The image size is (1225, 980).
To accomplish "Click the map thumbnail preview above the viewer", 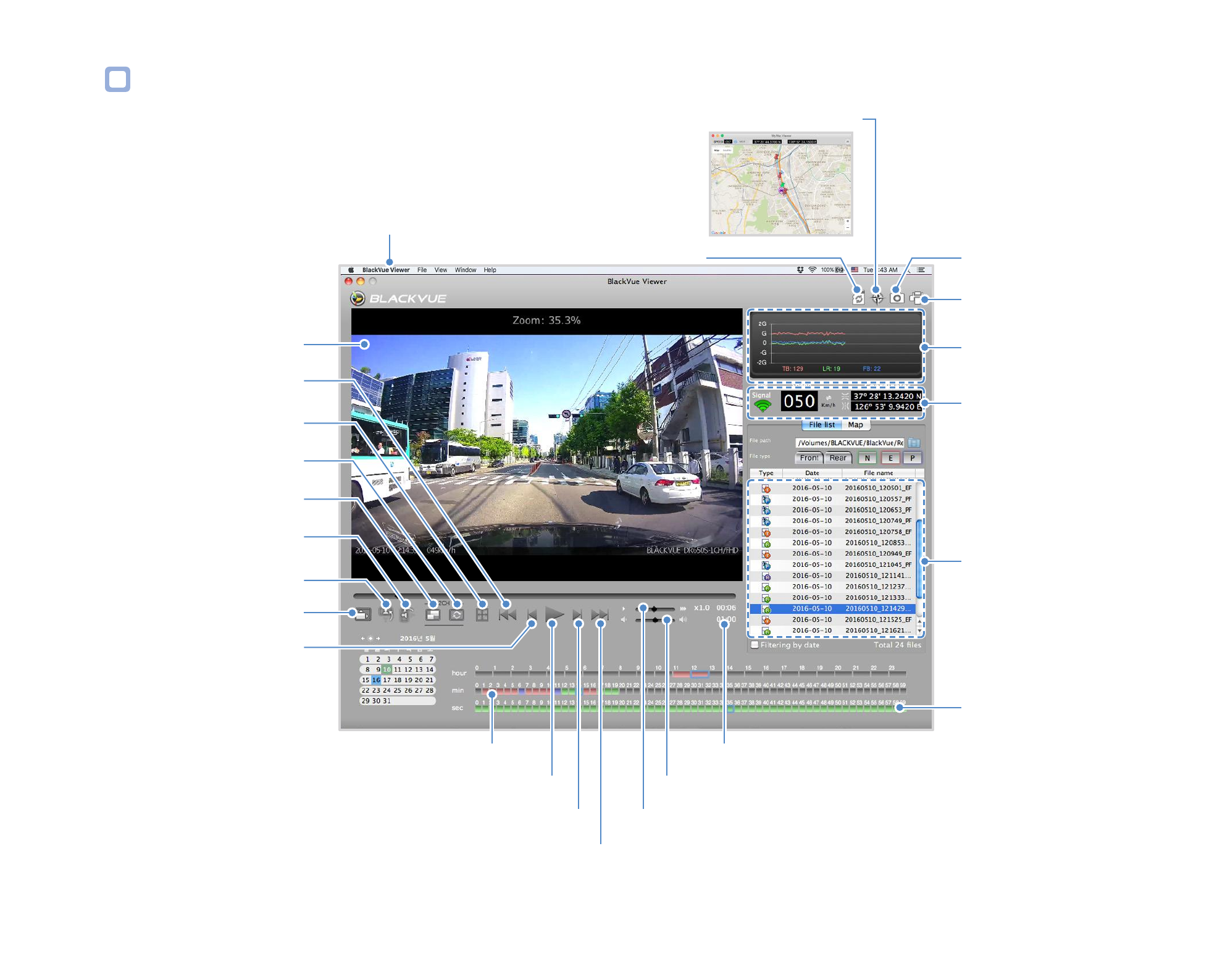I will pos(781,183).
